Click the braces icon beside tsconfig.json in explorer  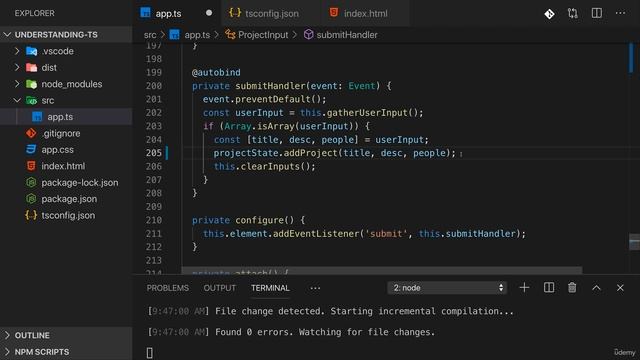pyautogui.click(x=31, y=215)
